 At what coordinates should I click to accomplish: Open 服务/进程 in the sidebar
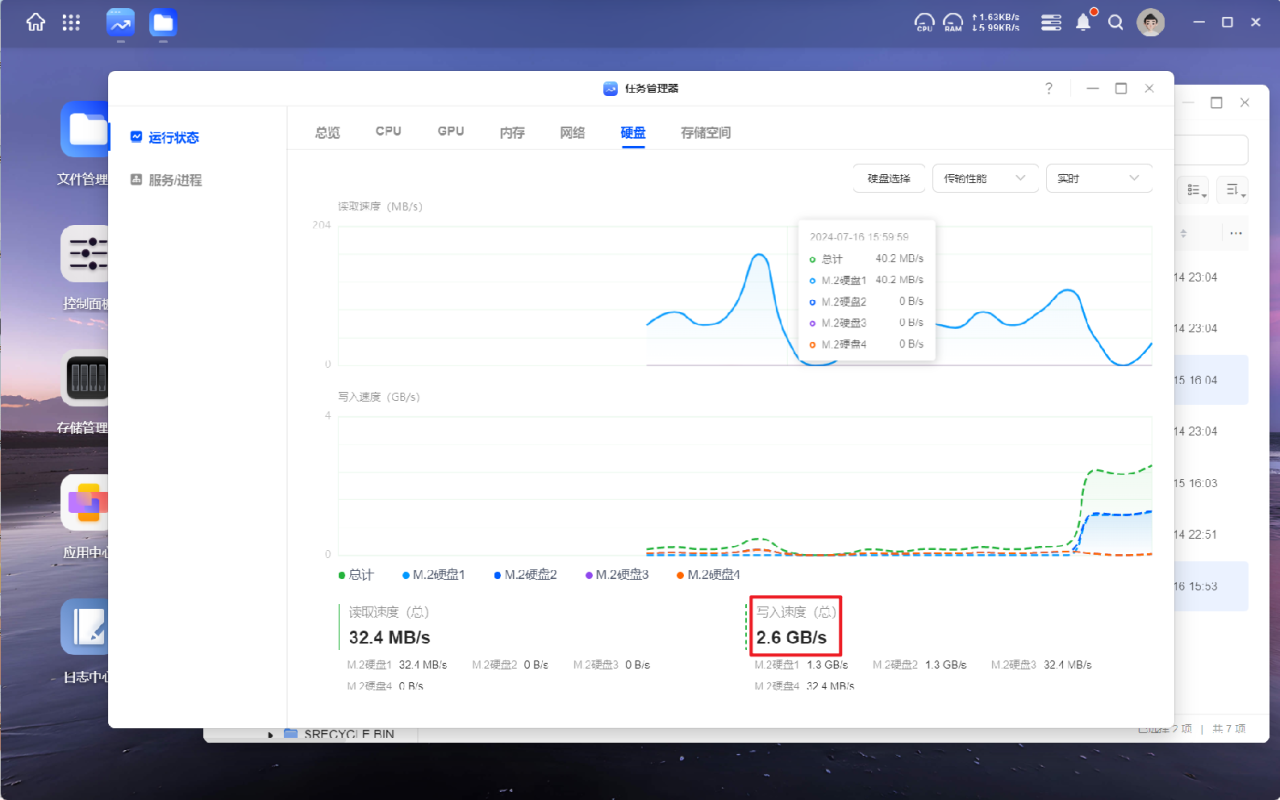[175, 180]
